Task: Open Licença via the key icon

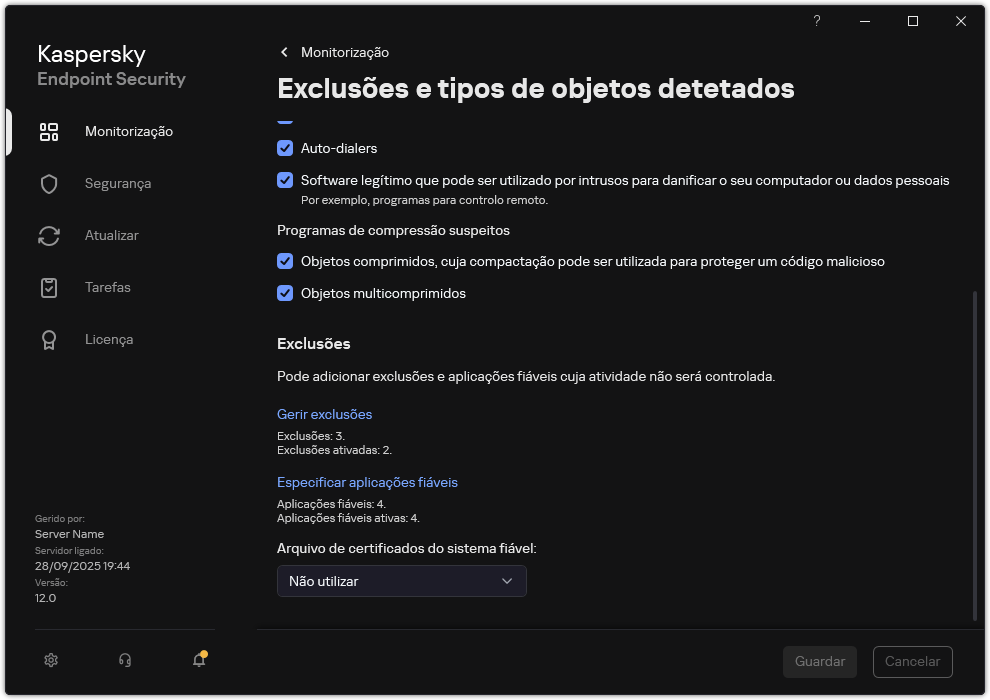Action: pos(48,339)
